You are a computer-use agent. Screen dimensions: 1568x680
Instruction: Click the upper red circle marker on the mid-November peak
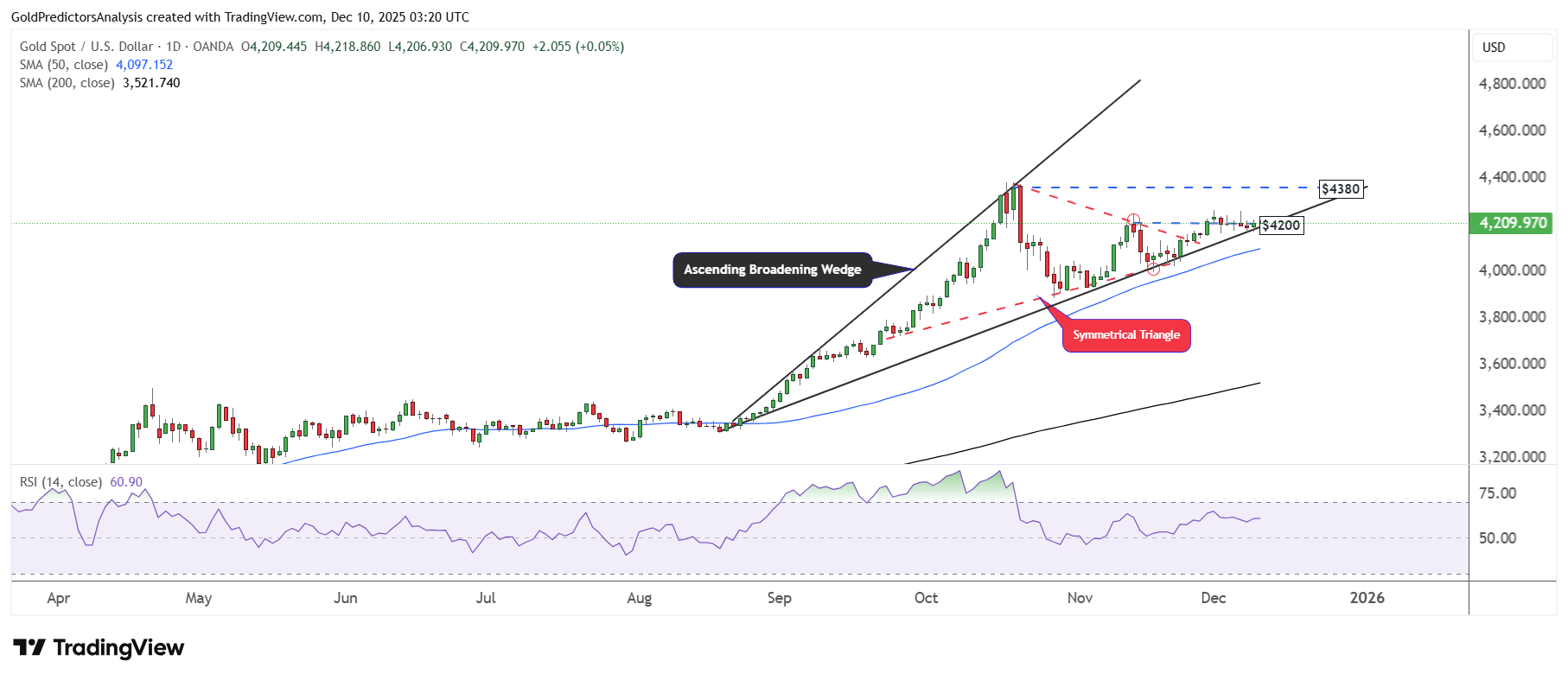pyautogui.click(x=1133, y=220)
